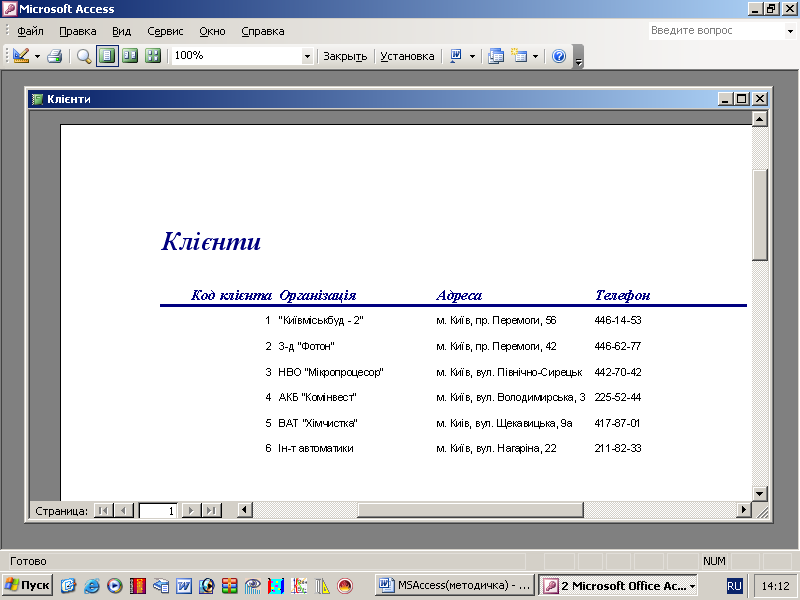Image resolution: width=800 pixels, height=600 pixels.
Task: Switch to Design view with the ruler-pencil icon
Action: click(x=21, y=56)
